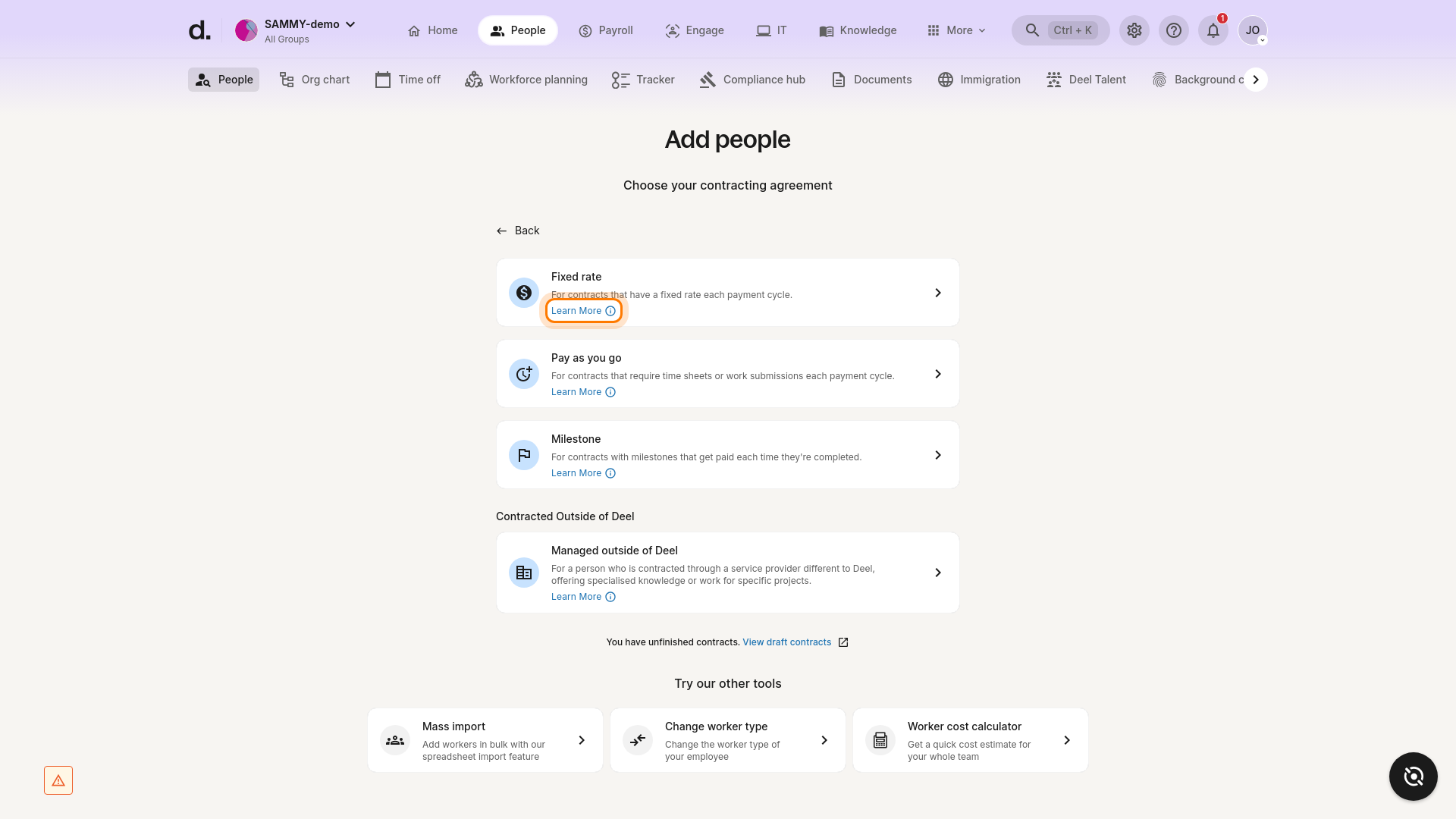Click the Mass import card chevron
Viewport: 1456px width, 819px height.
[x=582, y=740]
